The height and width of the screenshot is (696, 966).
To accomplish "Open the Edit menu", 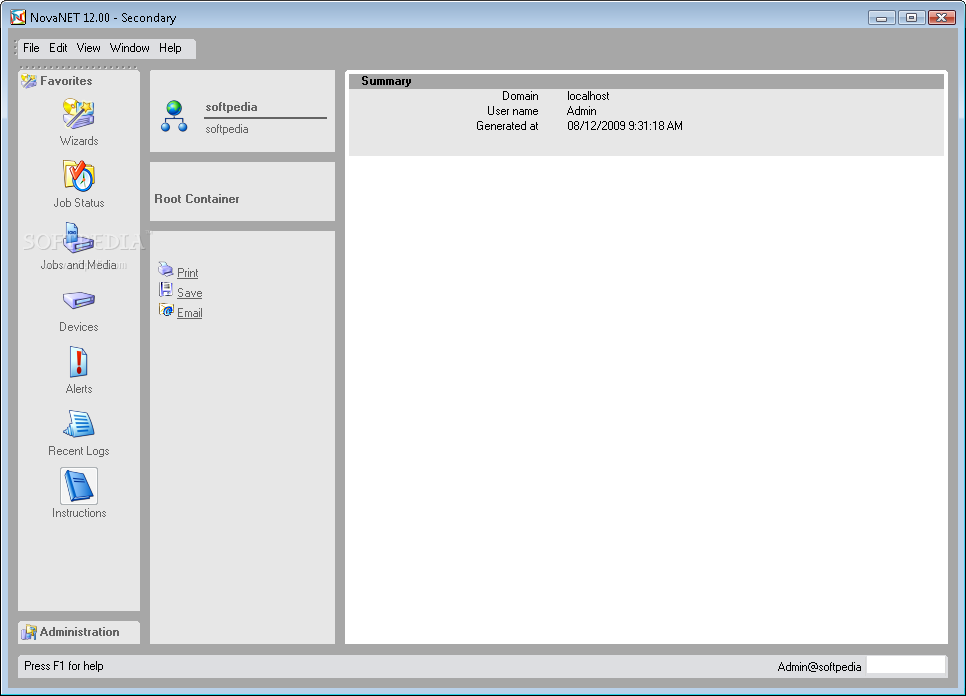I will tap(58, 48).
